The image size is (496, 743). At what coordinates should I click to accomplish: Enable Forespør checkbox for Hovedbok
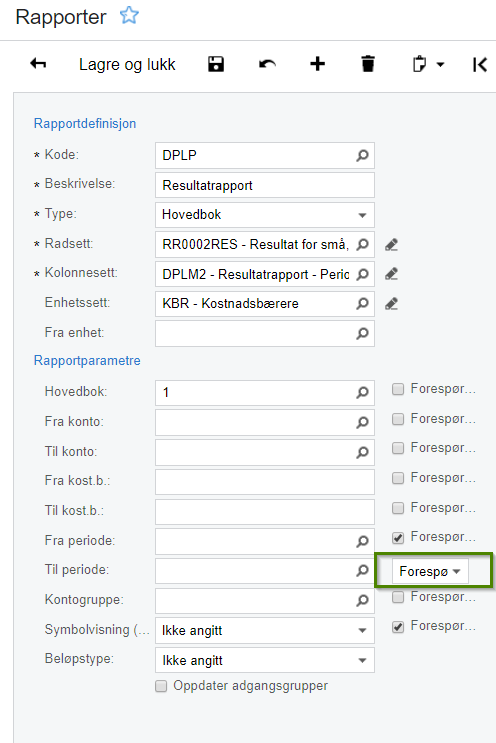pyautogui.click(x=398, y=389)
